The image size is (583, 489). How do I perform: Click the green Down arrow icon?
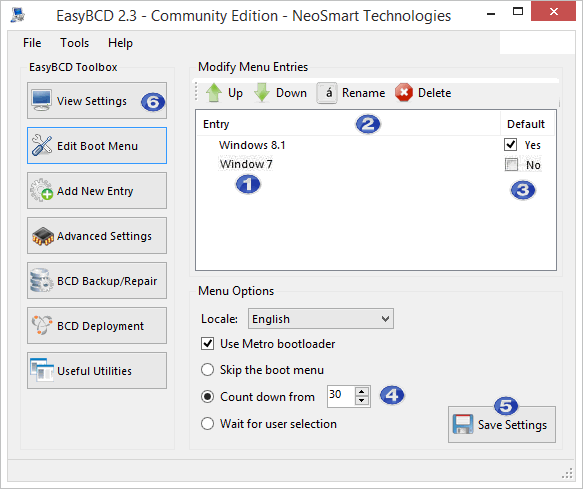click(x=262, y=93)
